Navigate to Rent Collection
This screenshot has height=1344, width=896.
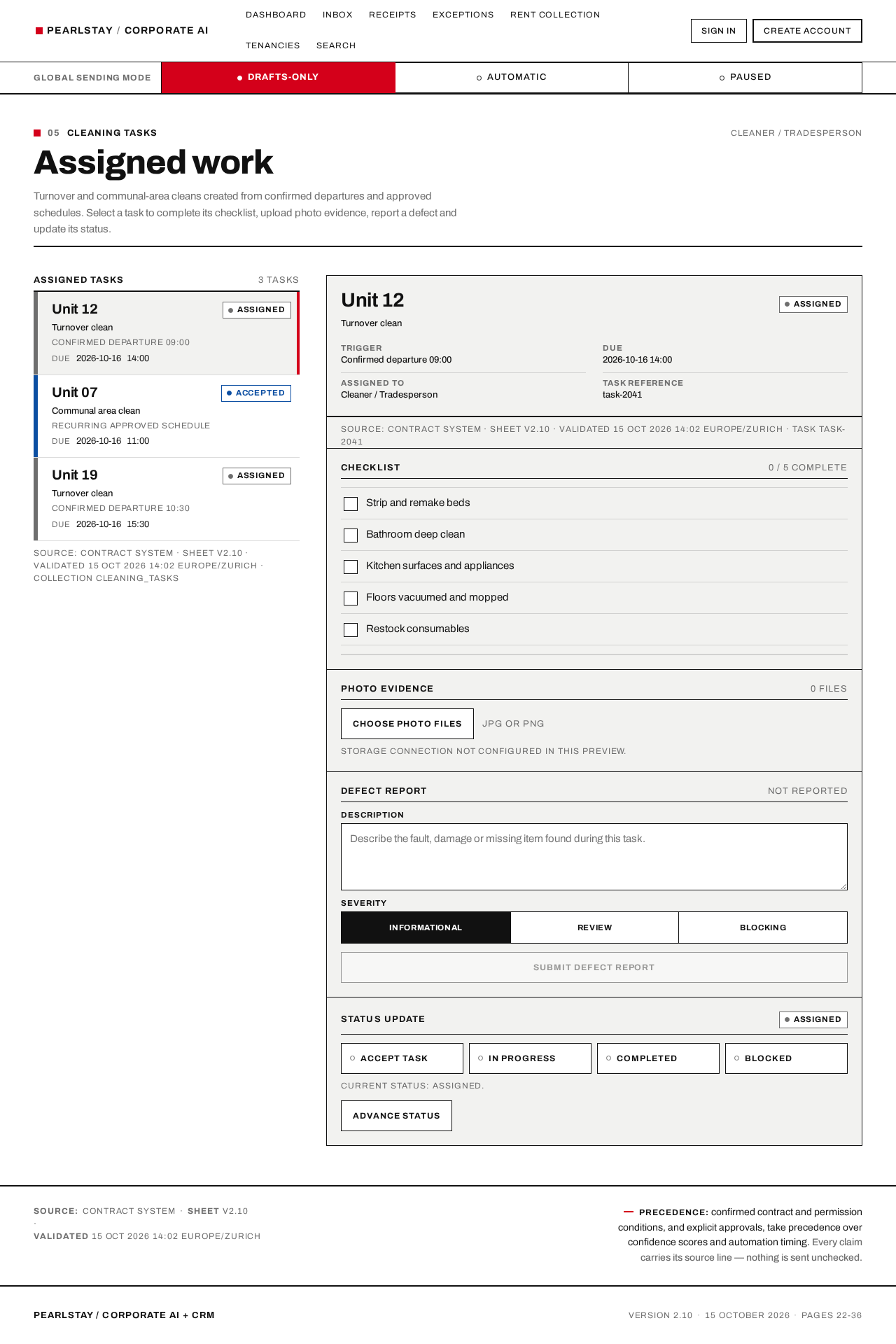555,15
